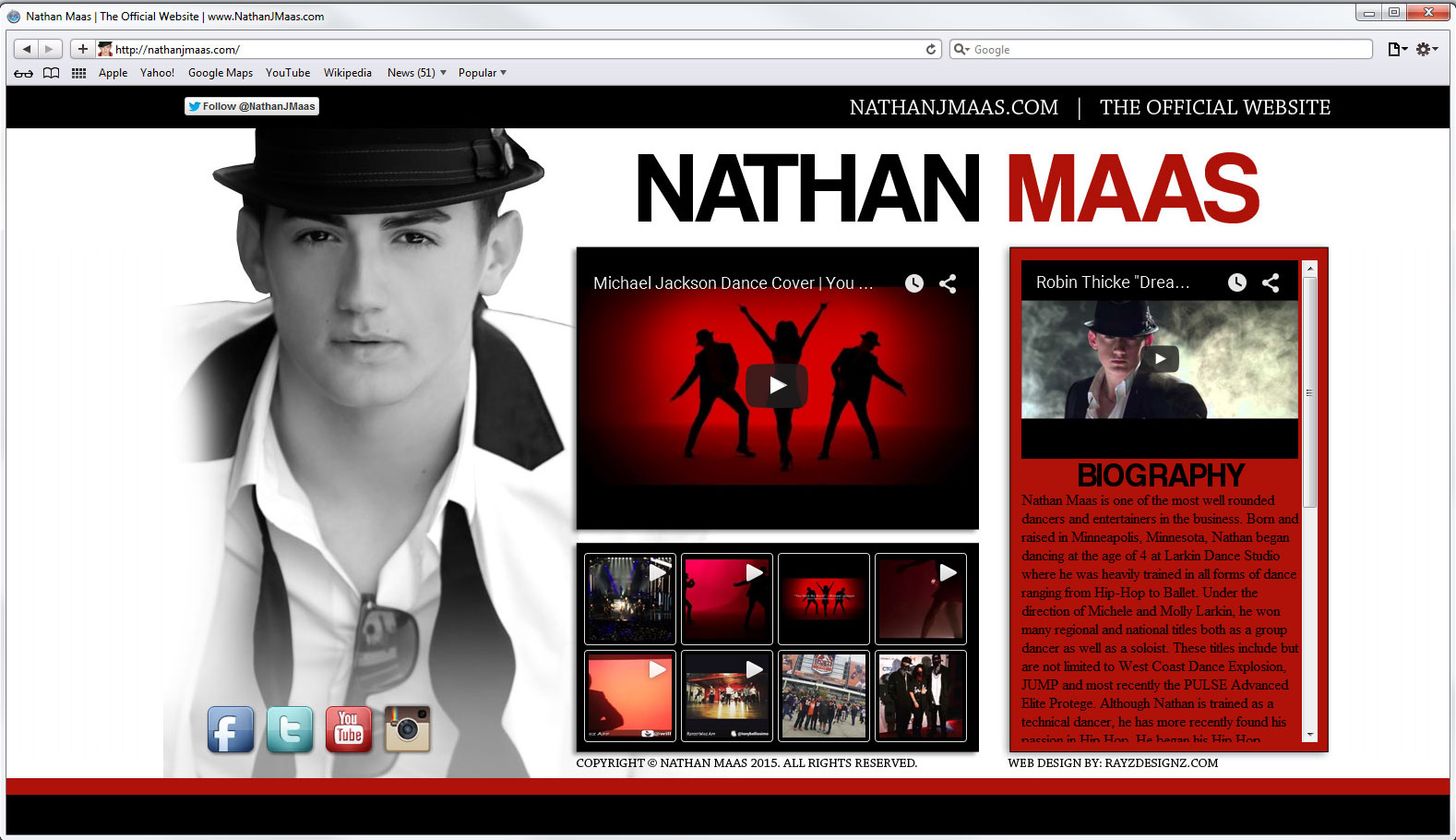Open the Twitter social icon

click(289, 730)
